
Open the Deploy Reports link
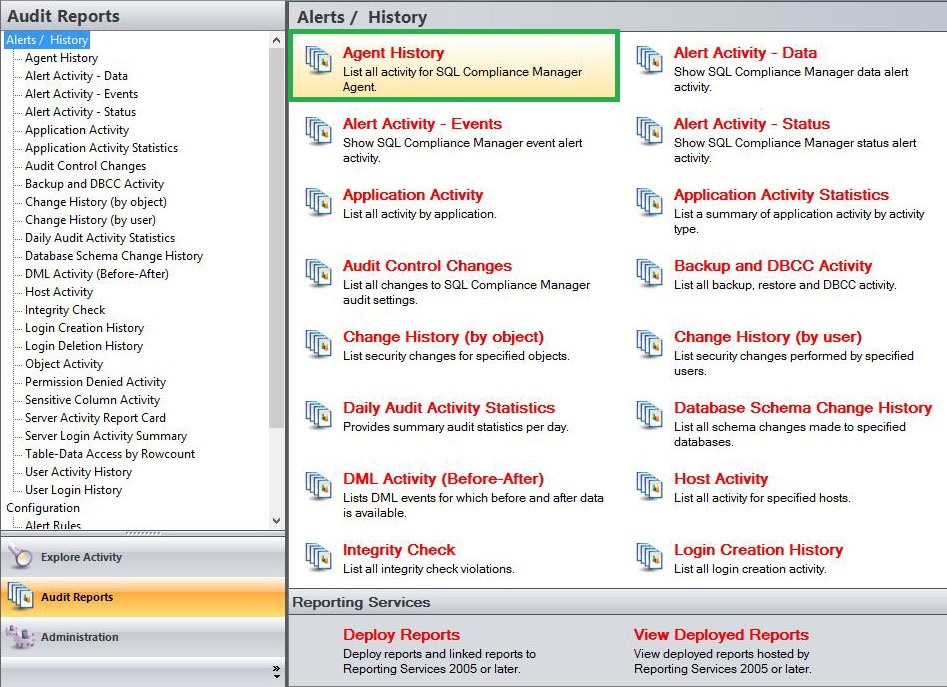(401, 634)
